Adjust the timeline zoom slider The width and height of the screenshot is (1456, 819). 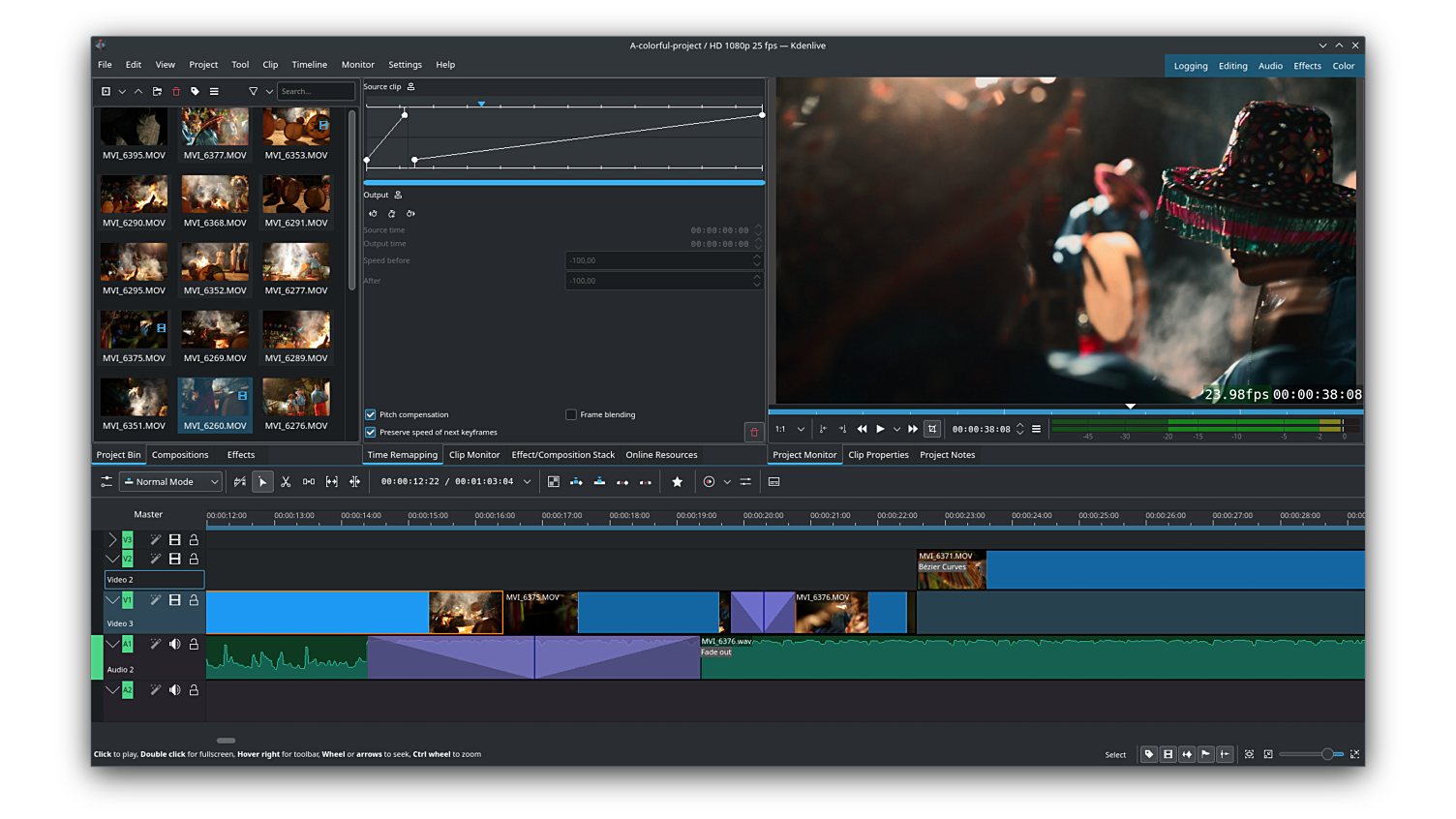(x=1326, y=754)
